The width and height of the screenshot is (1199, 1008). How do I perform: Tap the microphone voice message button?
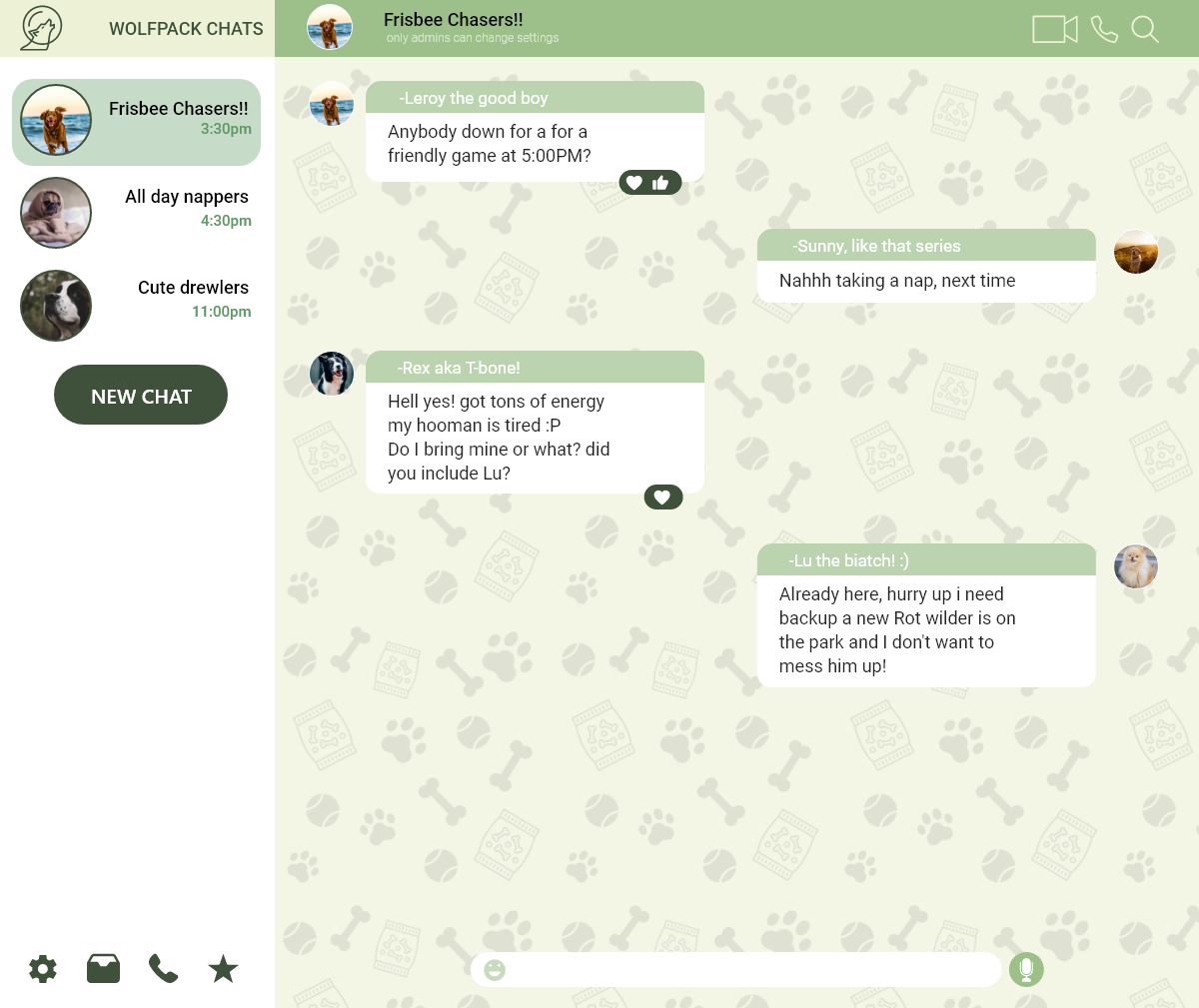(1026, 969)
